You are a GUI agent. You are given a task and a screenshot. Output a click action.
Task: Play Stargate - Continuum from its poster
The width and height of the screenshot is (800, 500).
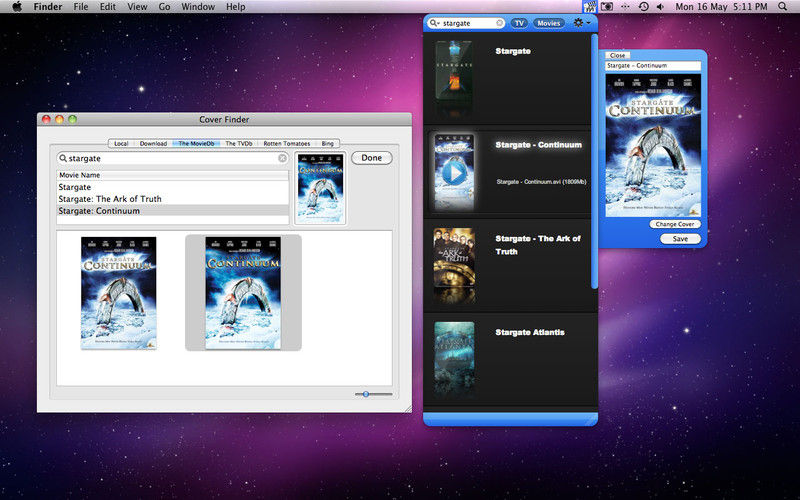(x=454, y=173)
